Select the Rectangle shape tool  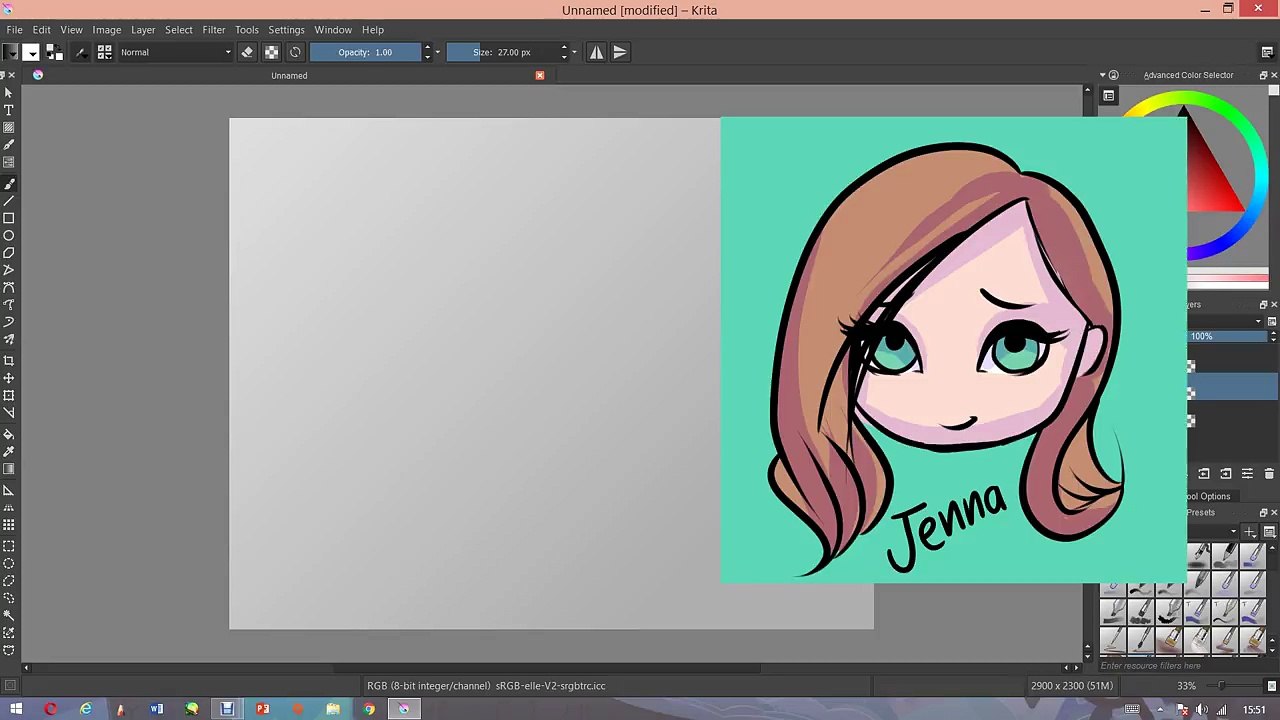(9, 218)
